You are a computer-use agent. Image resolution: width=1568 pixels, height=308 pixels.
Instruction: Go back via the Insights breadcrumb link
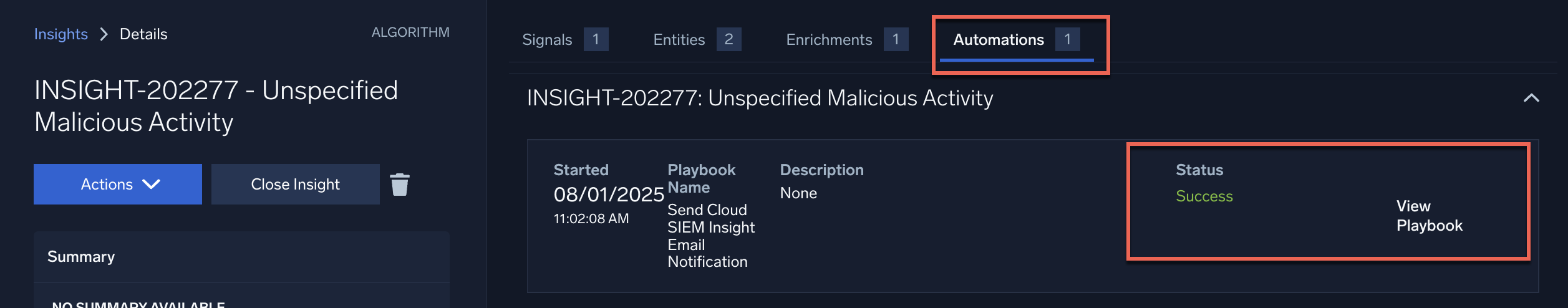tap(60, 34)
